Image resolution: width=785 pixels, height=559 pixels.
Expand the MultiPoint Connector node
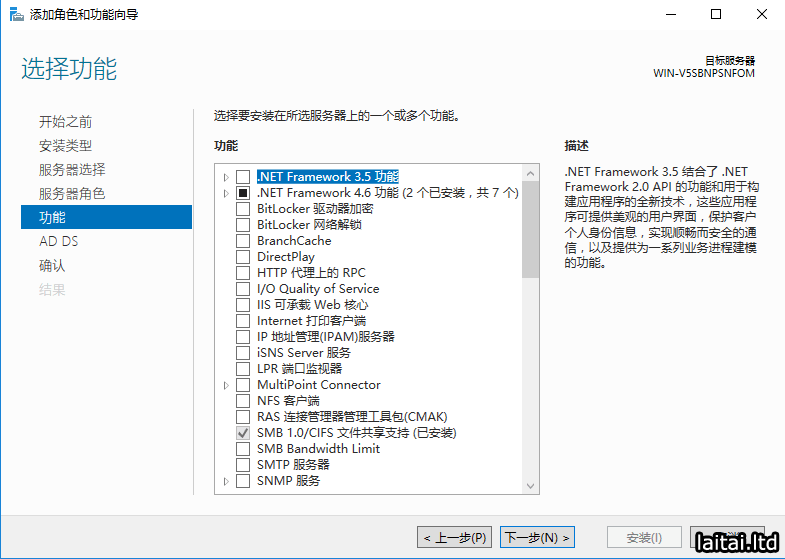227,385
